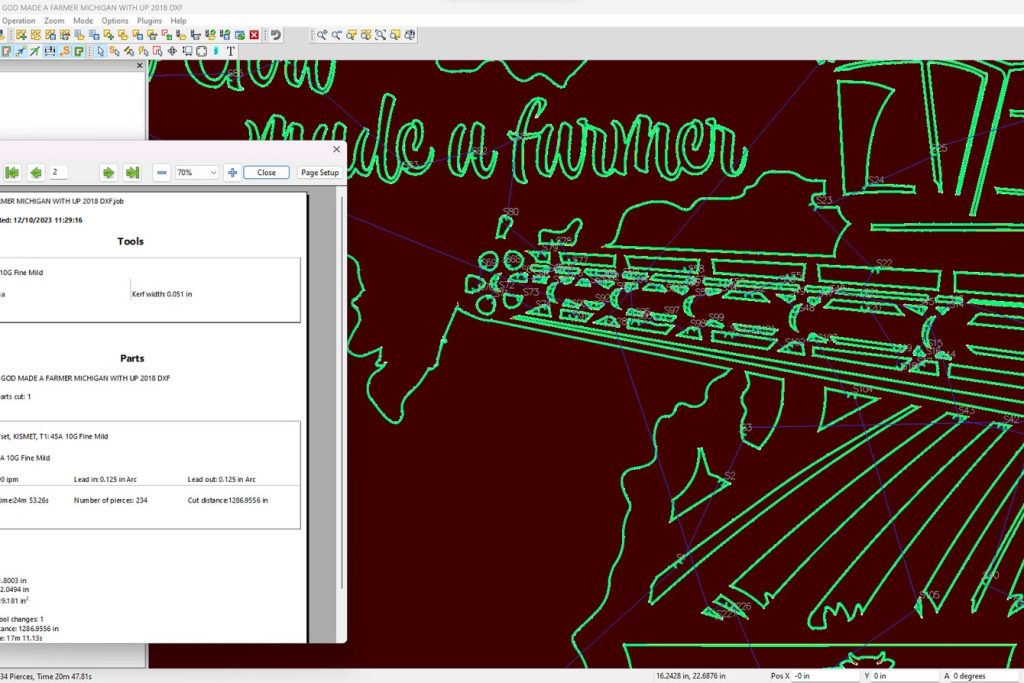Increase preview zoom with plus button
This screenshot has height=683, width=1024.
232,173
